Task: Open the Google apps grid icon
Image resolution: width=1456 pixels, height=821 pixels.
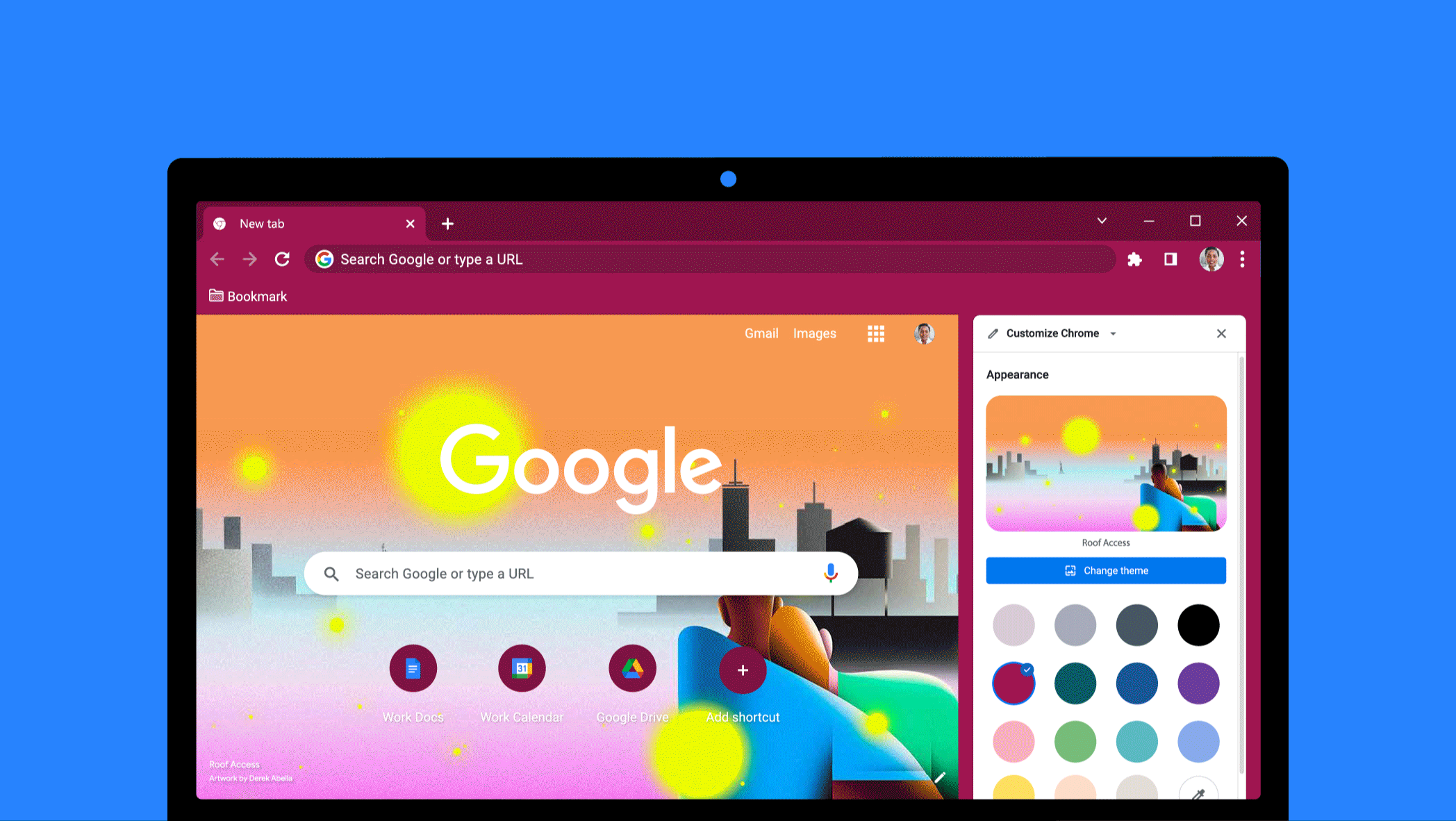Action: point(877,333)
